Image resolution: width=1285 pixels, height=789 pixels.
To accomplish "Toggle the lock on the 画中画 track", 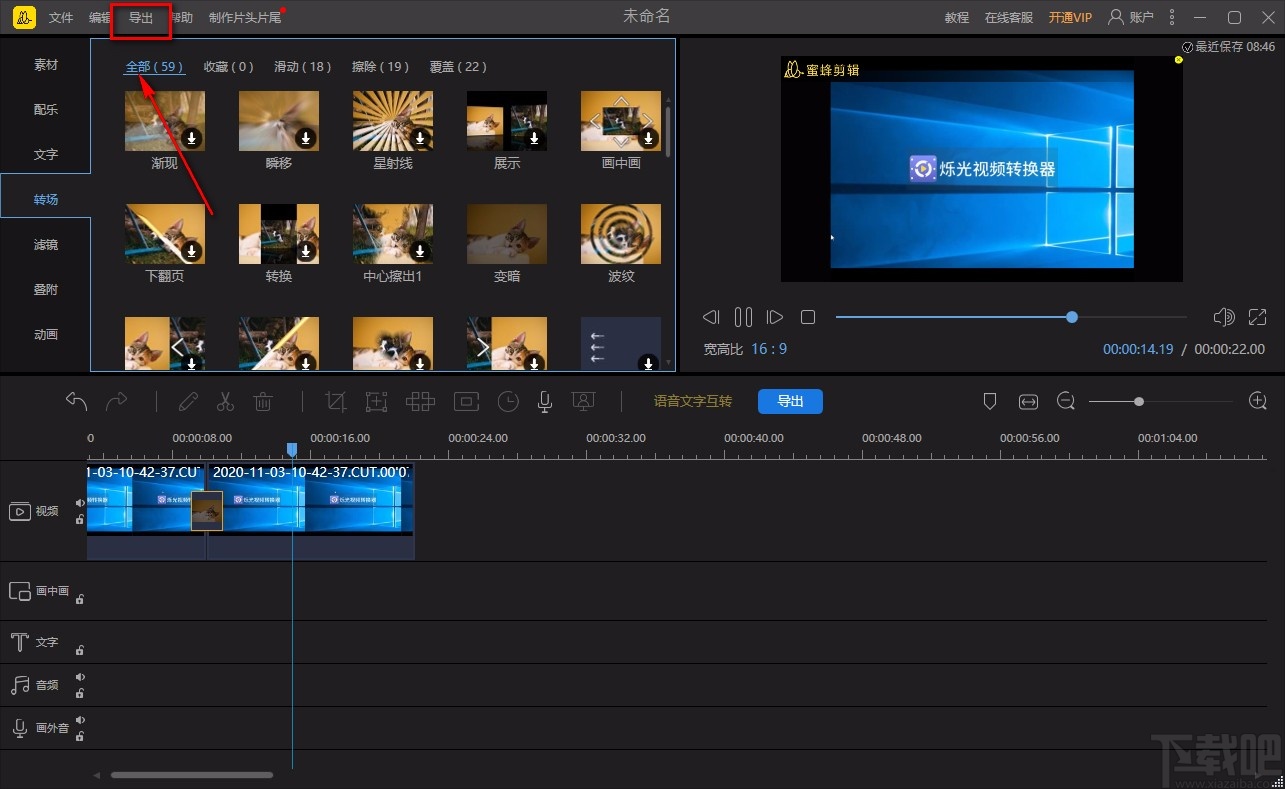I will [x=80, y=599].
